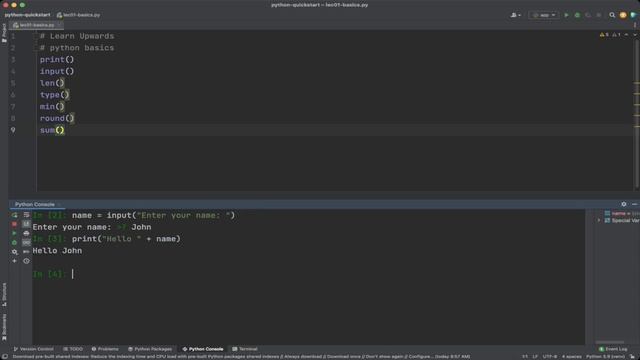Click the tool windows toggle icon in the status bar corner
The height and width of the screenshot is (360, 640).
click(x=4, y=357)
